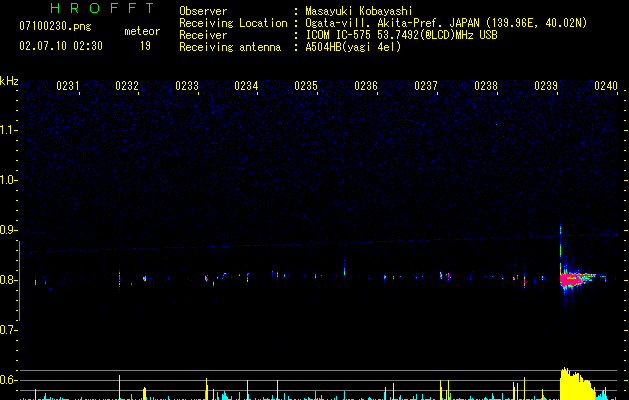Click the 0.8 kHz axis label
629x400 pixels.
(x=8, y=280)
